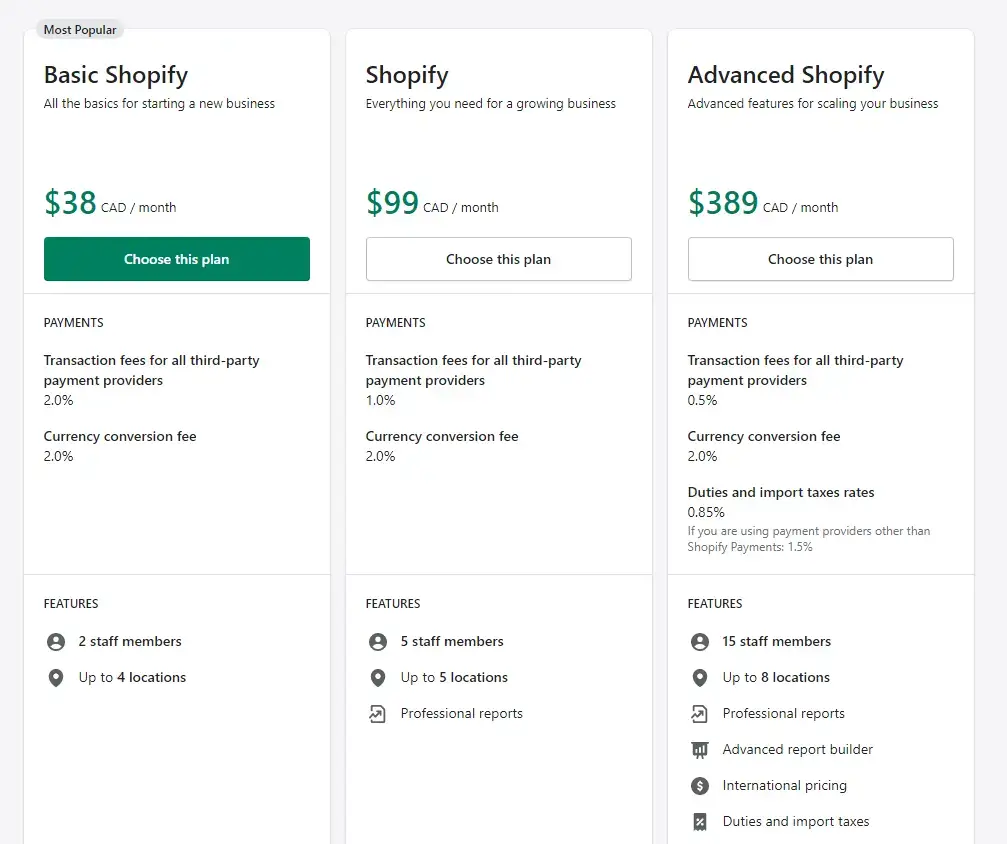Image resolution: width=1007 pixels, height=844 pixels.
Task: Click the International pricing dollar icon
Action: tap(699, 786)
